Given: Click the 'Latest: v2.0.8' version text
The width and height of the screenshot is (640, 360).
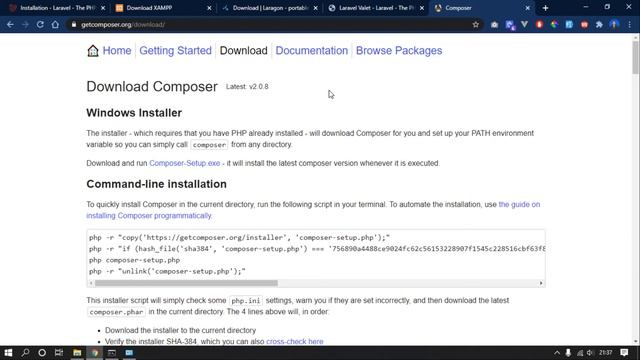Looking at the screenshot, I should (x=247, y=87).
